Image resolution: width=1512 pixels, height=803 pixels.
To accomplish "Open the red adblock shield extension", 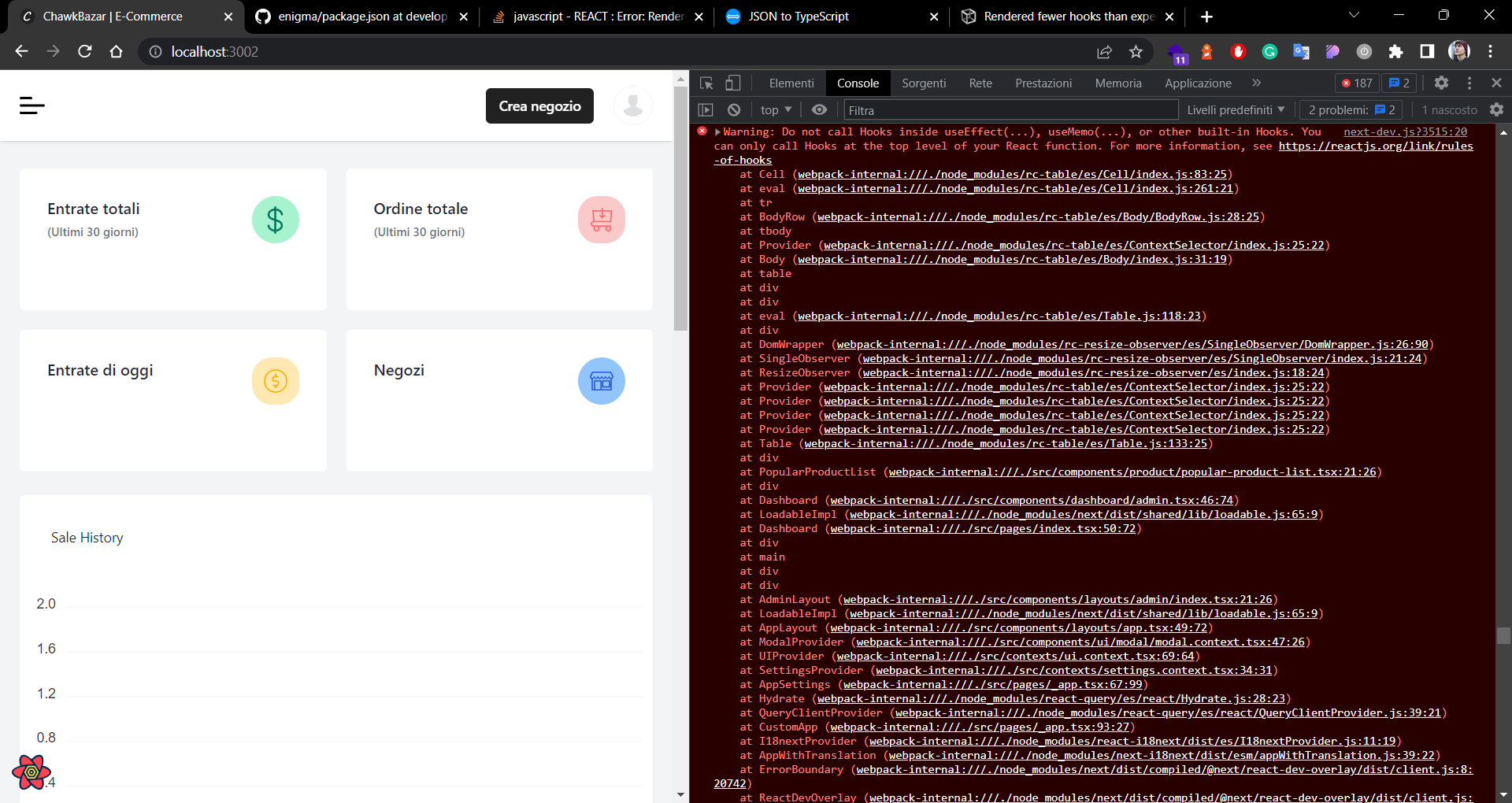I will 1238,51.
